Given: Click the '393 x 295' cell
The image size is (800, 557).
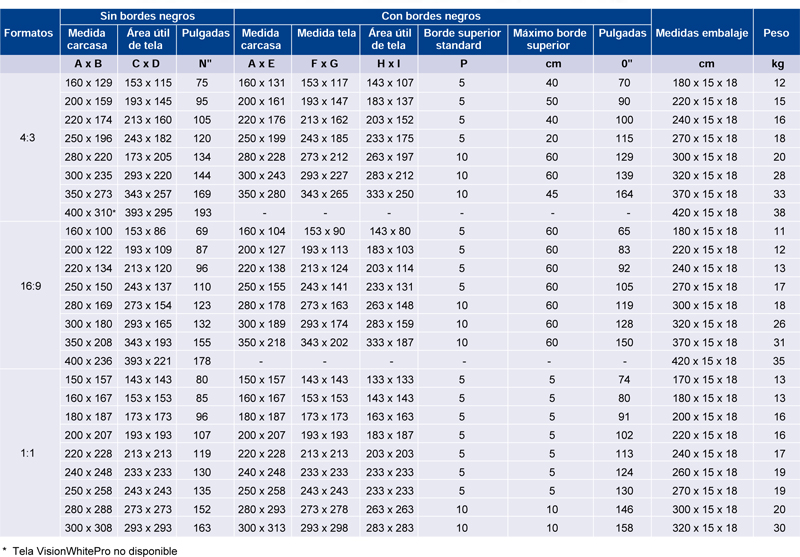Looking at the screenshot, I should pos(148,212).
